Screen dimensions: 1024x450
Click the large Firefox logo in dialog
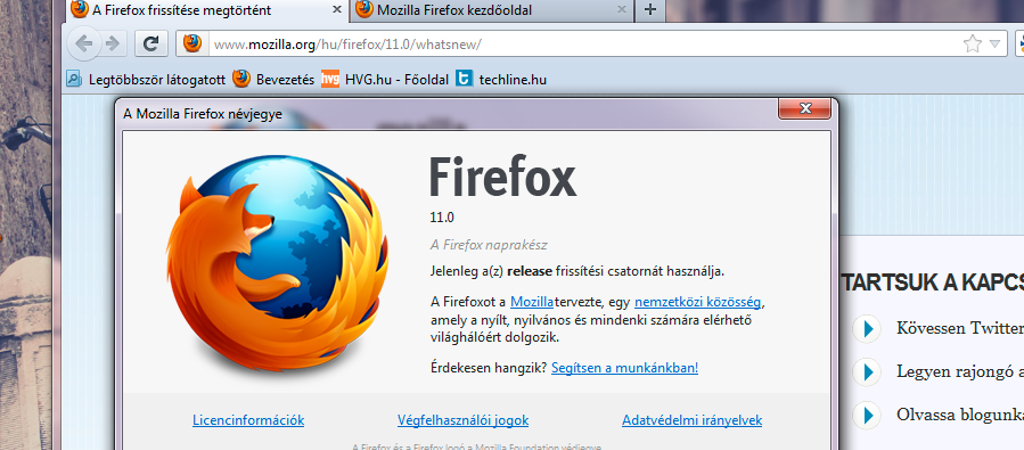(x=277, y=264)
